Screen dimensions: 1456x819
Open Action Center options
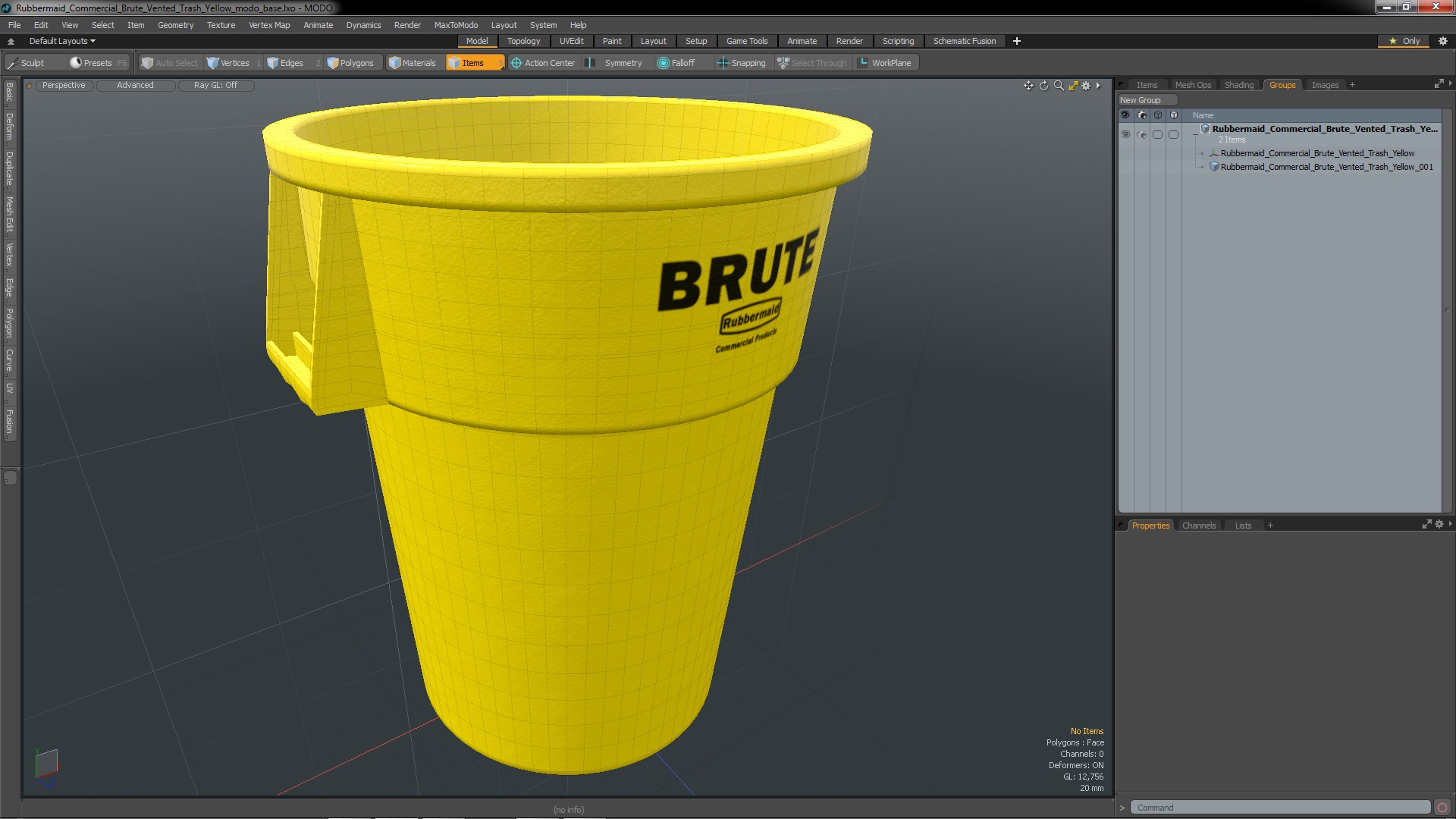(x=543, y=63)
